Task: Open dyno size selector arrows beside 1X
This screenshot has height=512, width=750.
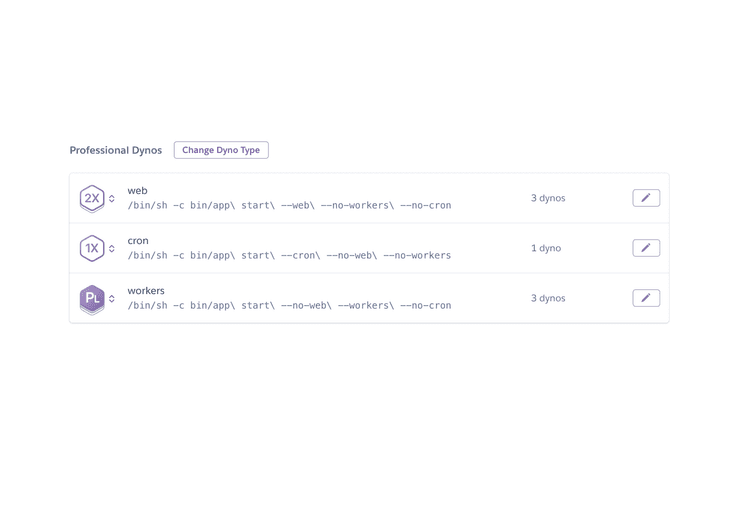Action: pyautogui.click(x=111, y=248)
